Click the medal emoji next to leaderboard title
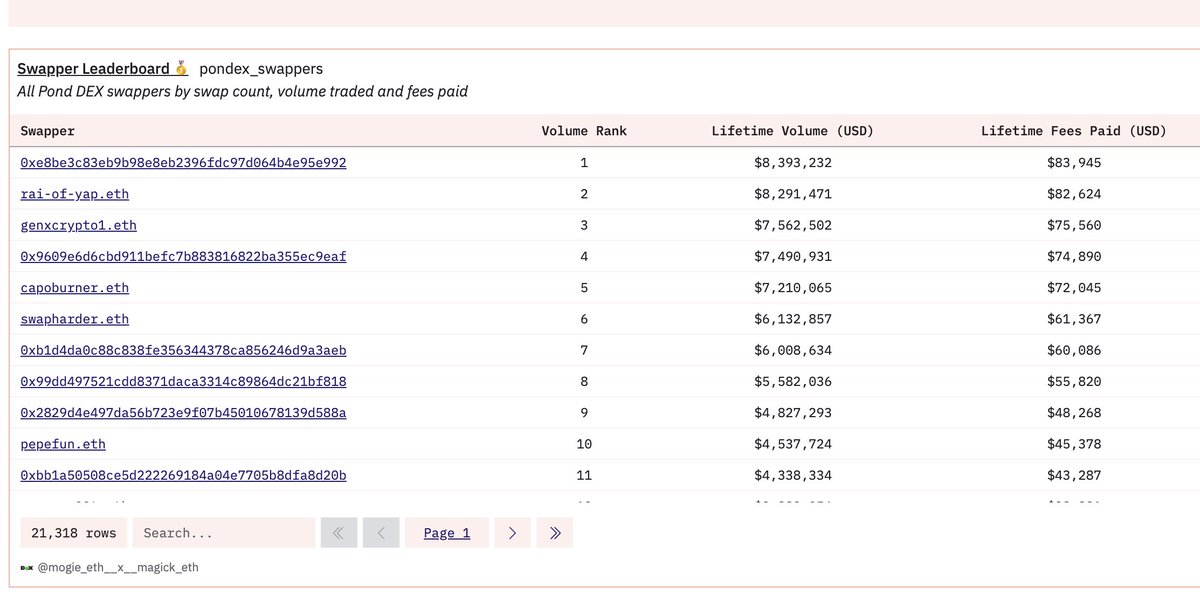The height and width of the screenshot is (608, 1200). coord(181,69)
